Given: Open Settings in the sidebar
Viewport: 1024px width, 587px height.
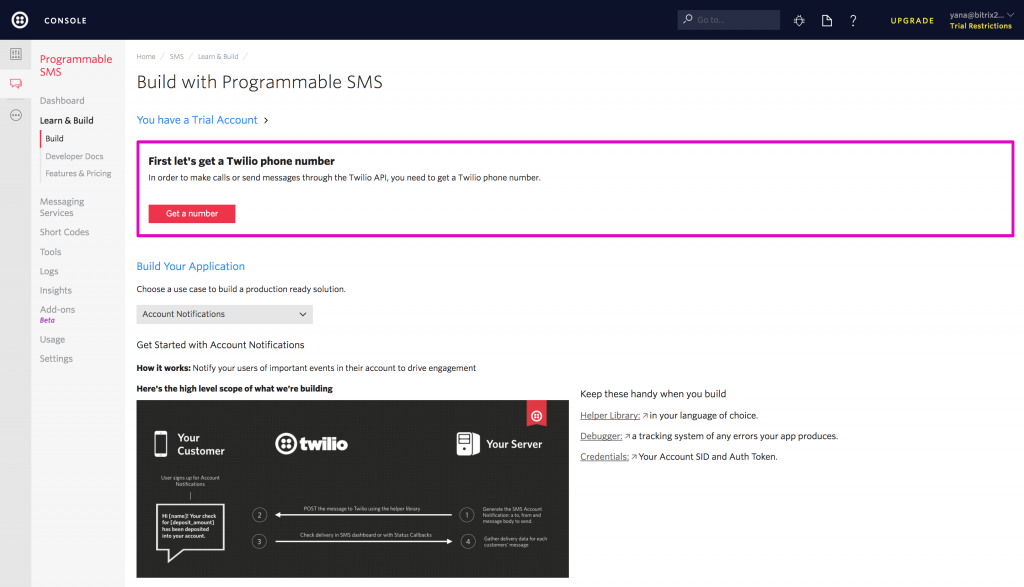Looking at the screenshot, I should [56, 358].
